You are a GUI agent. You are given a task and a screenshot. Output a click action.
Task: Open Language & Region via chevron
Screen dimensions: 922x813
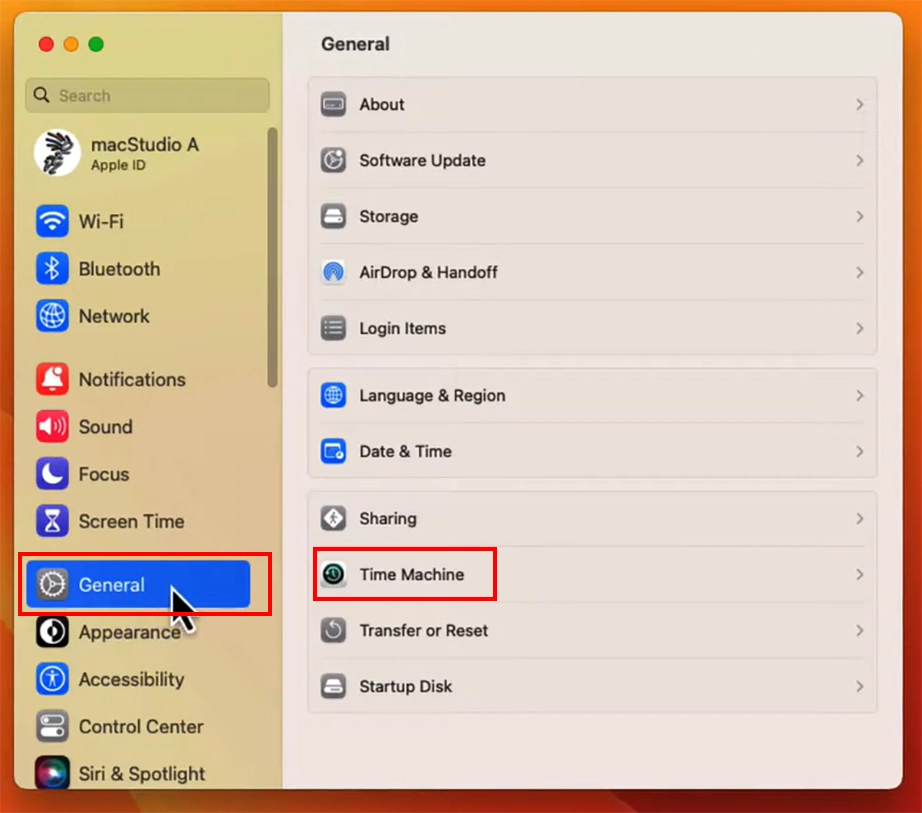(860, 395)
